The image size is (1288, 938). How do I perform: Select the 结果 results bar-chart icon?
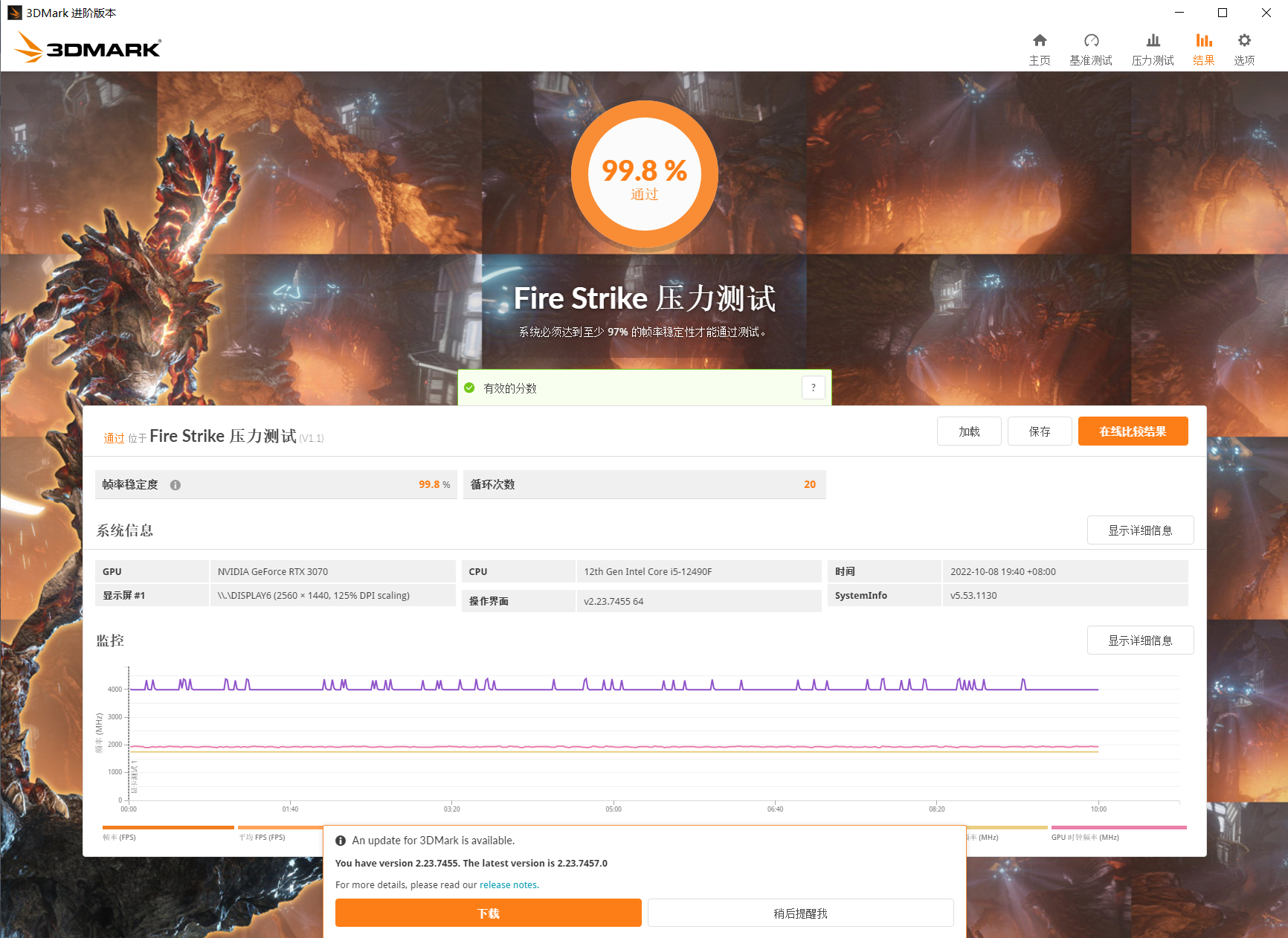tap(1204, 40)
